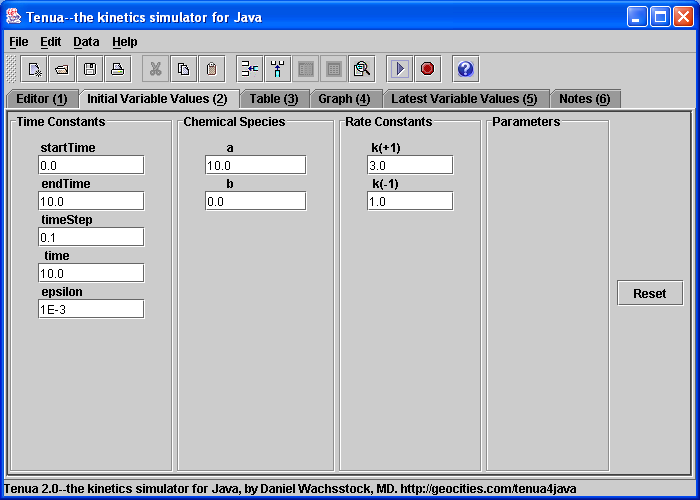Click the insert column arrow icon
700x500 pixels.
[x=278, y=69]
